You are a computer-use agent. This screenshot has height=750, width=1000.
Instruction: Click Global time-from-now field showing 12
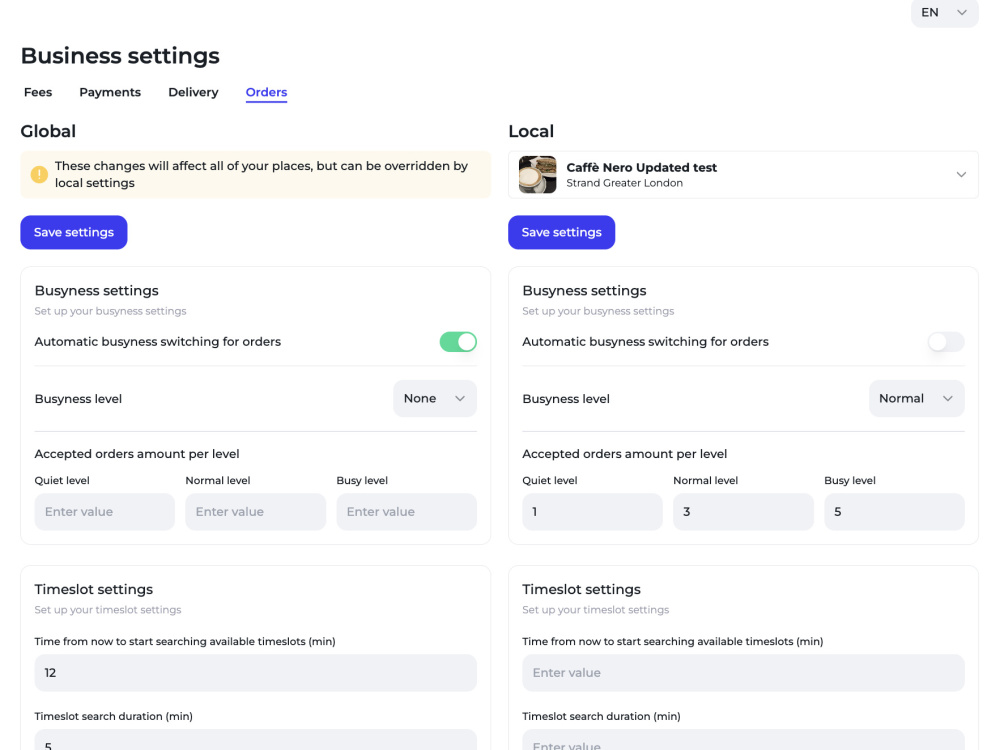(256, 673)
